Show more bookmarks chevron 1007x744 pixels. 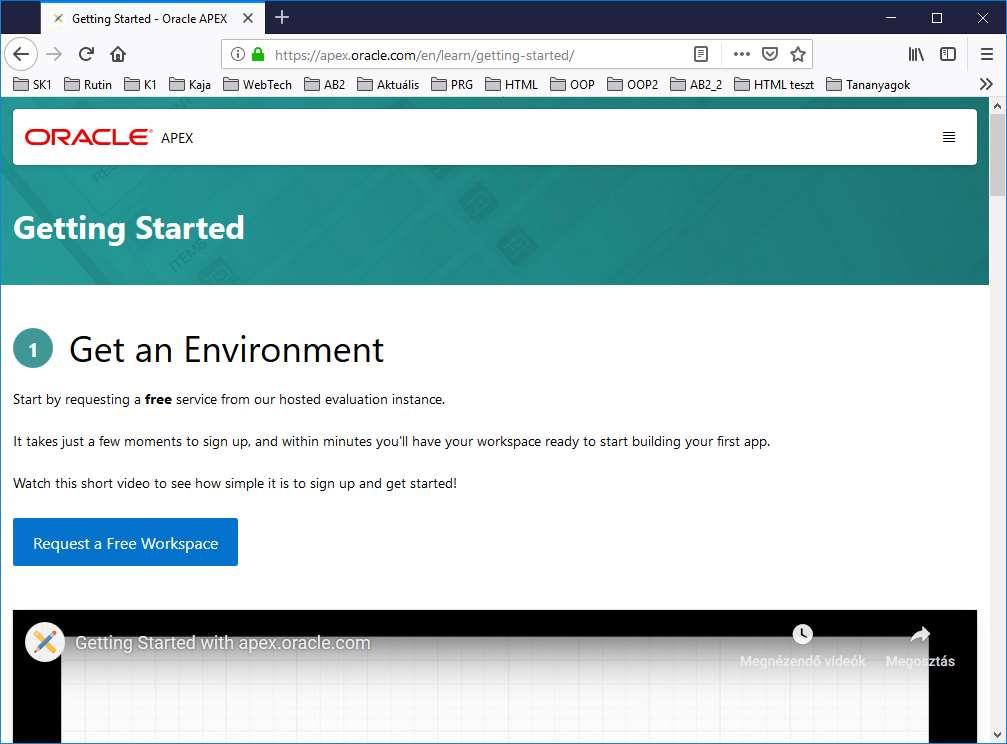coord(986,84)
